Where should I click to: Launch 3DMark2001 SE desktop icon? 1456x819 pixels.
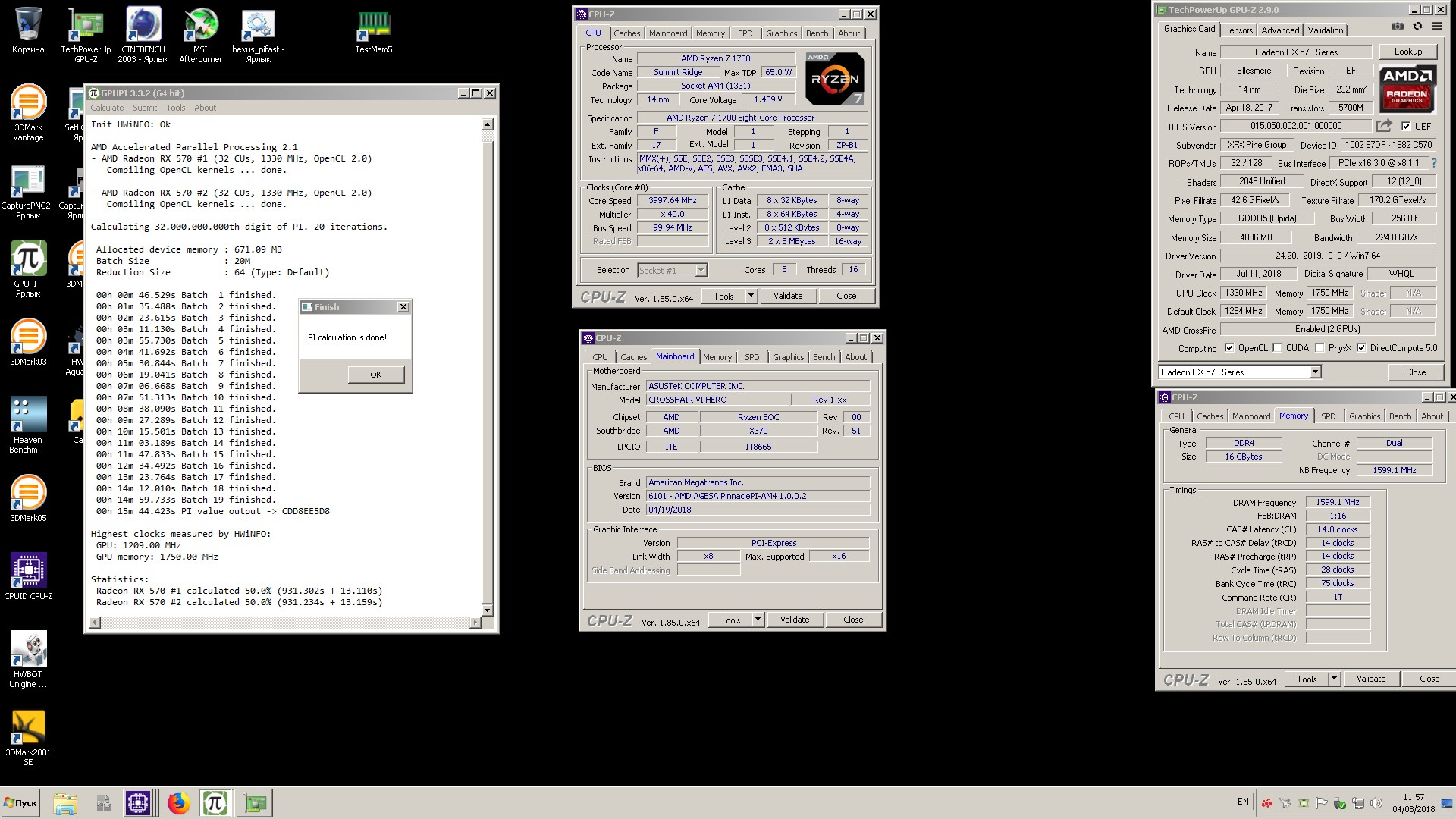click(x=28, y=738)
